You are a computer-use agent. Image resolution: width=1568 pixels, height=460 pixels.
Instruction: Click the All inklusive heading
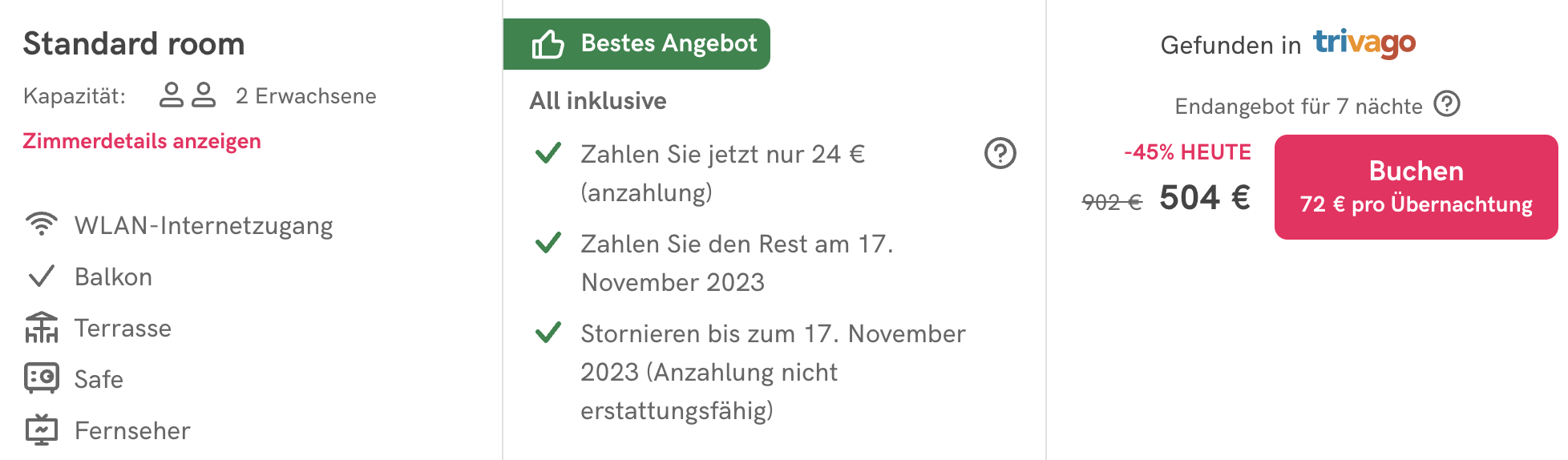pyautogui.click(x=598, y=101)
